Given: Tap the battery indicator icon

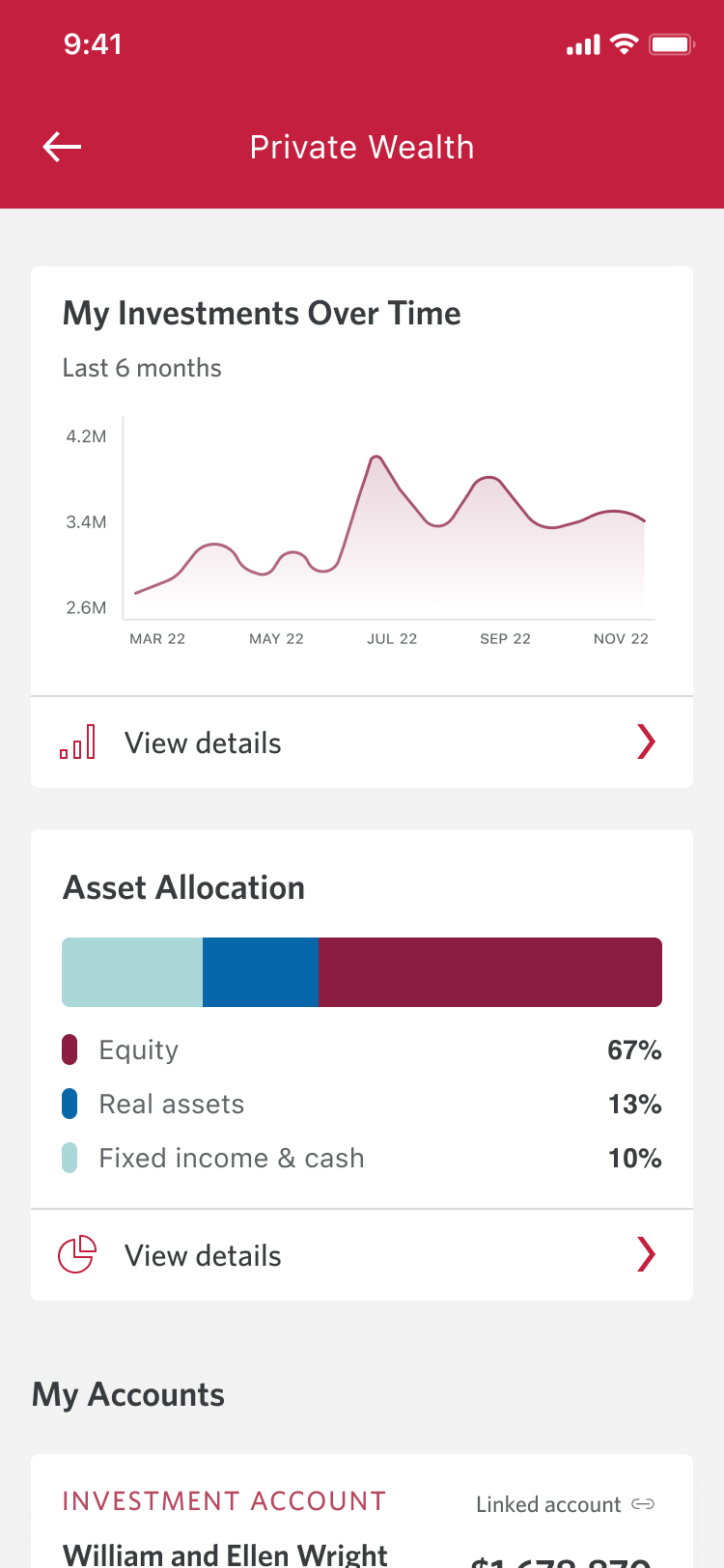Looking at the screenshot, I should (671, 44).
